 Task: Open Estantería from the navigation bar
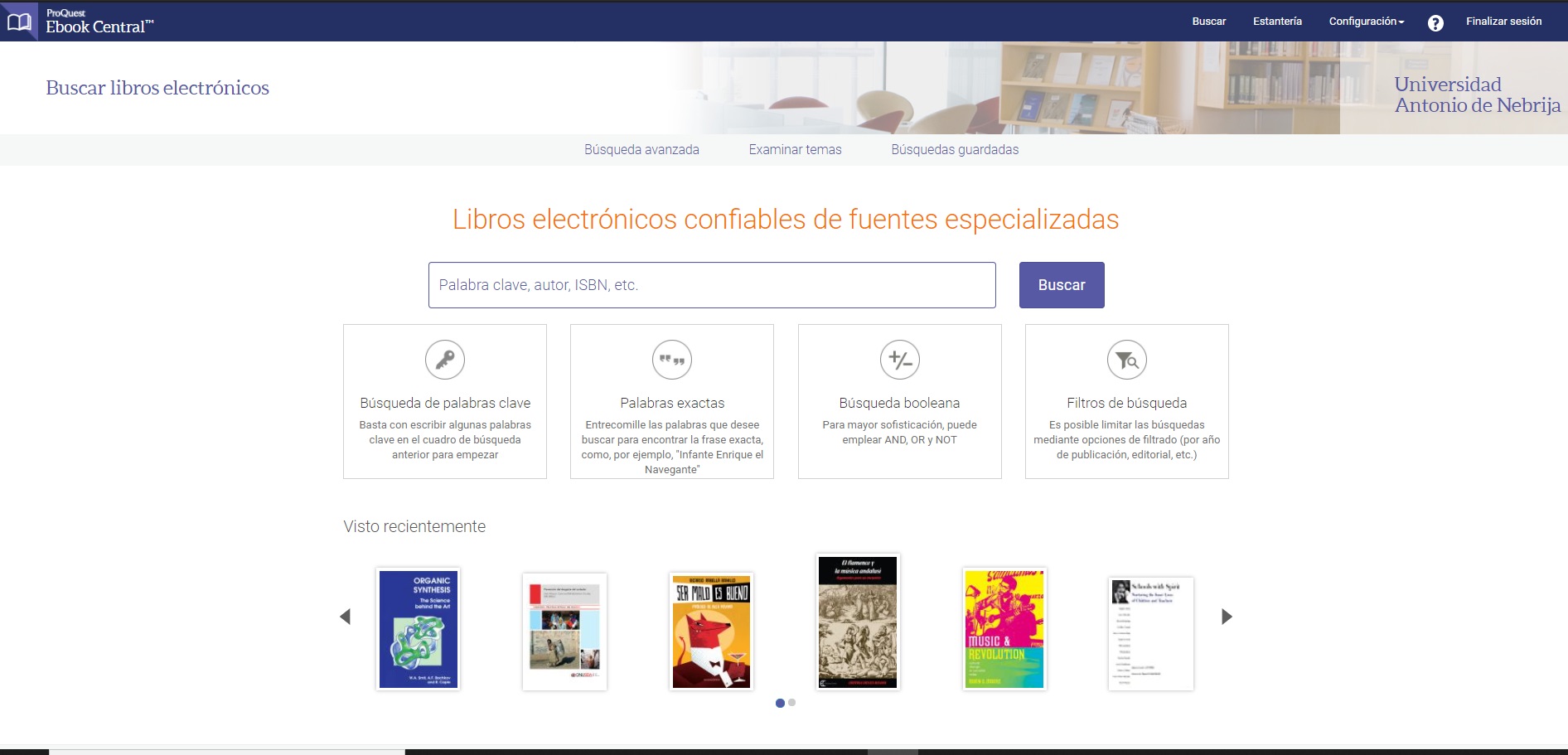1277,22
